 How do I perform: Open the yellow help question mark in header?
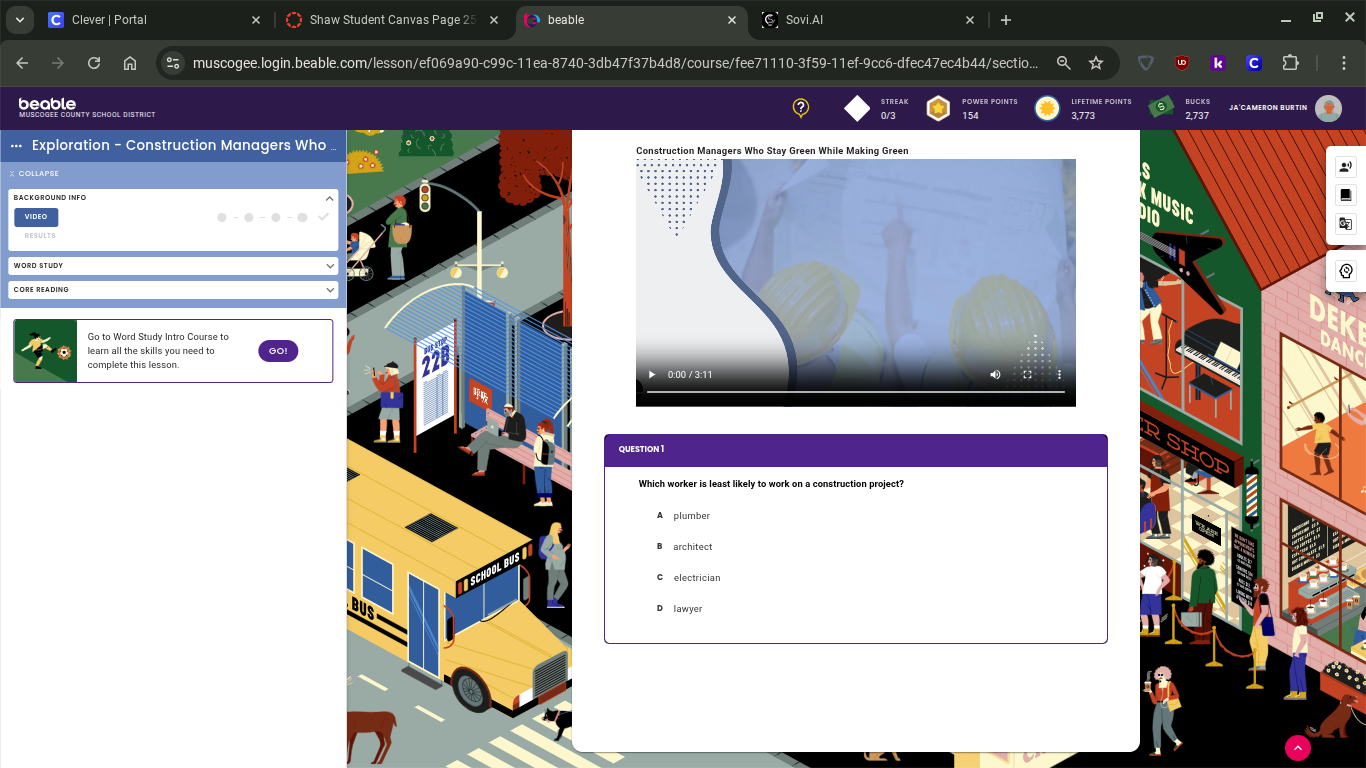click(x=800, y=108)
